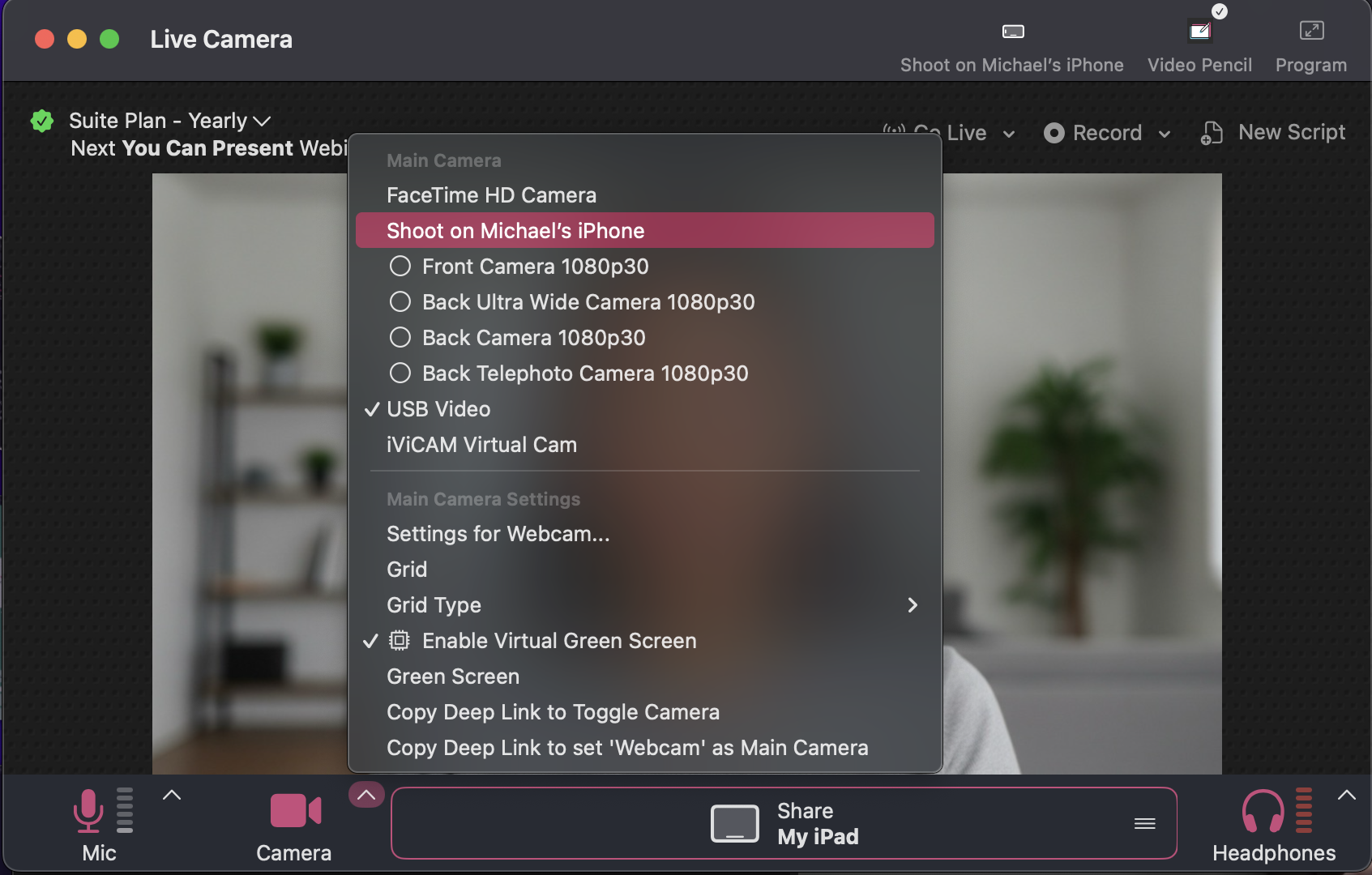Select Back Camera 1080p30 option
This screenshot has width=1372, height=875.
point(645,338)
